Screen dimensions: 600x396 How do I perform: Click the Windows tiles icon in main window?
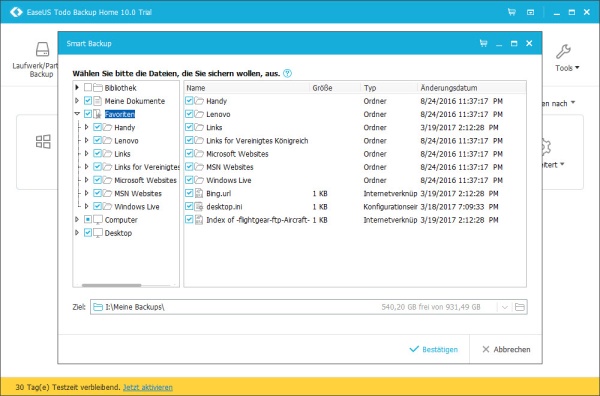[43, 141]
